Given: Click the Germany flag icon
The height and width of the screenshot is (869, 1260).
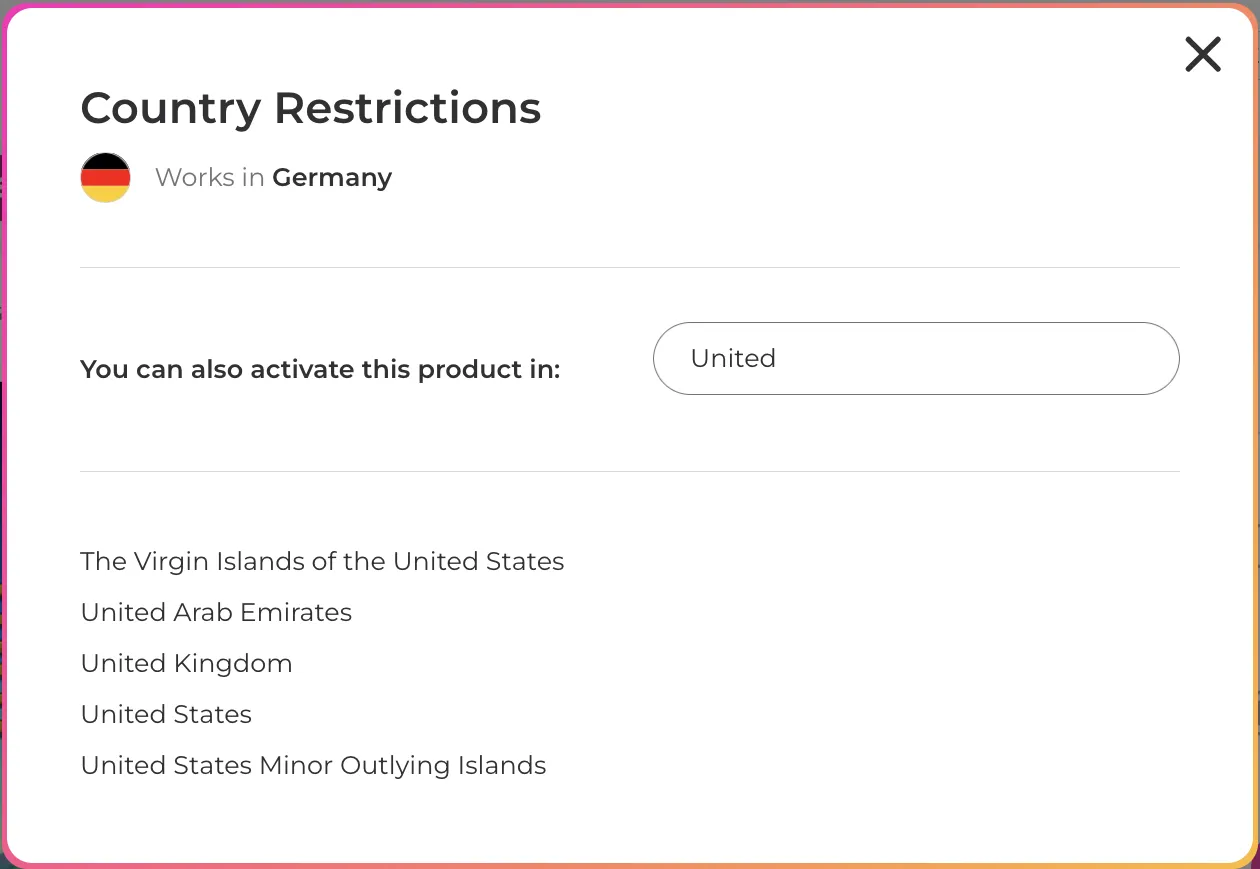Looking at the screenshot, I should pyautogui.click(x=105, y=178).
